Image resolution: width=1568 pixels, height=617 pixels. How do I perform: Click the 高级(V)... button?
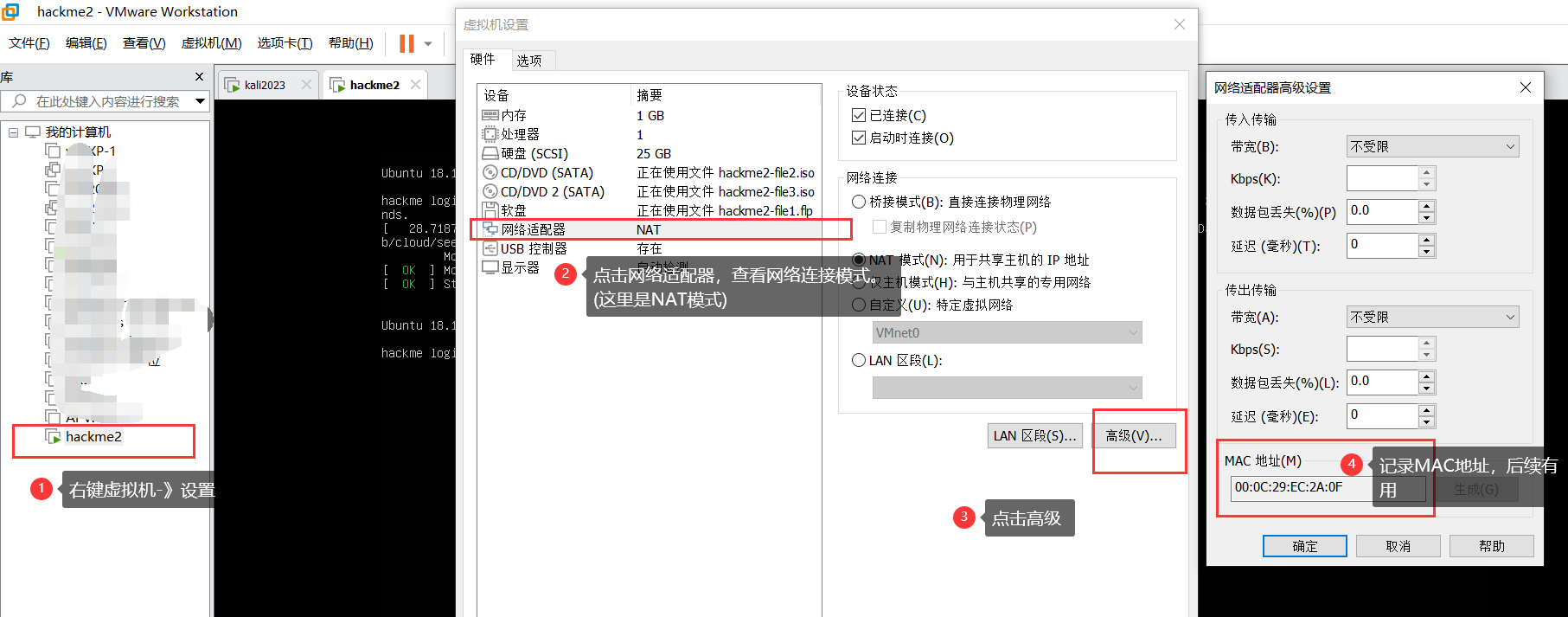1134,436
